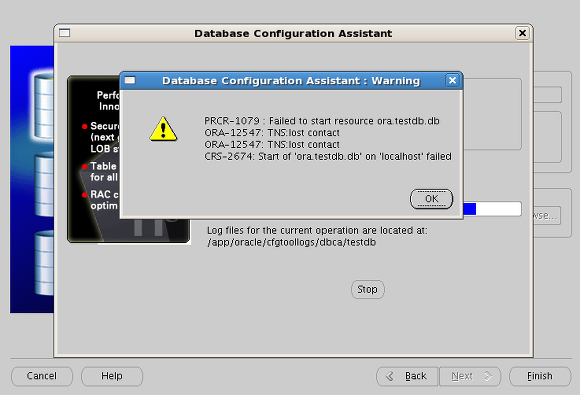
Task: Click the Finish button
Action: click(540, 377)
